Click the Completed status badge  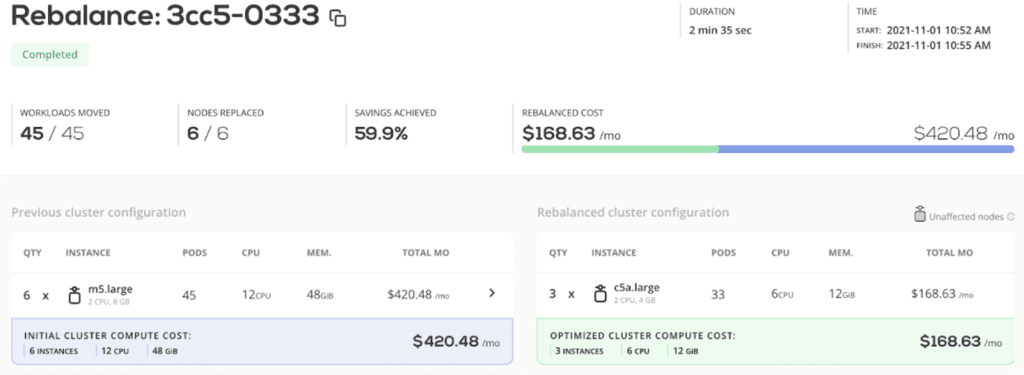click(50, 55)
